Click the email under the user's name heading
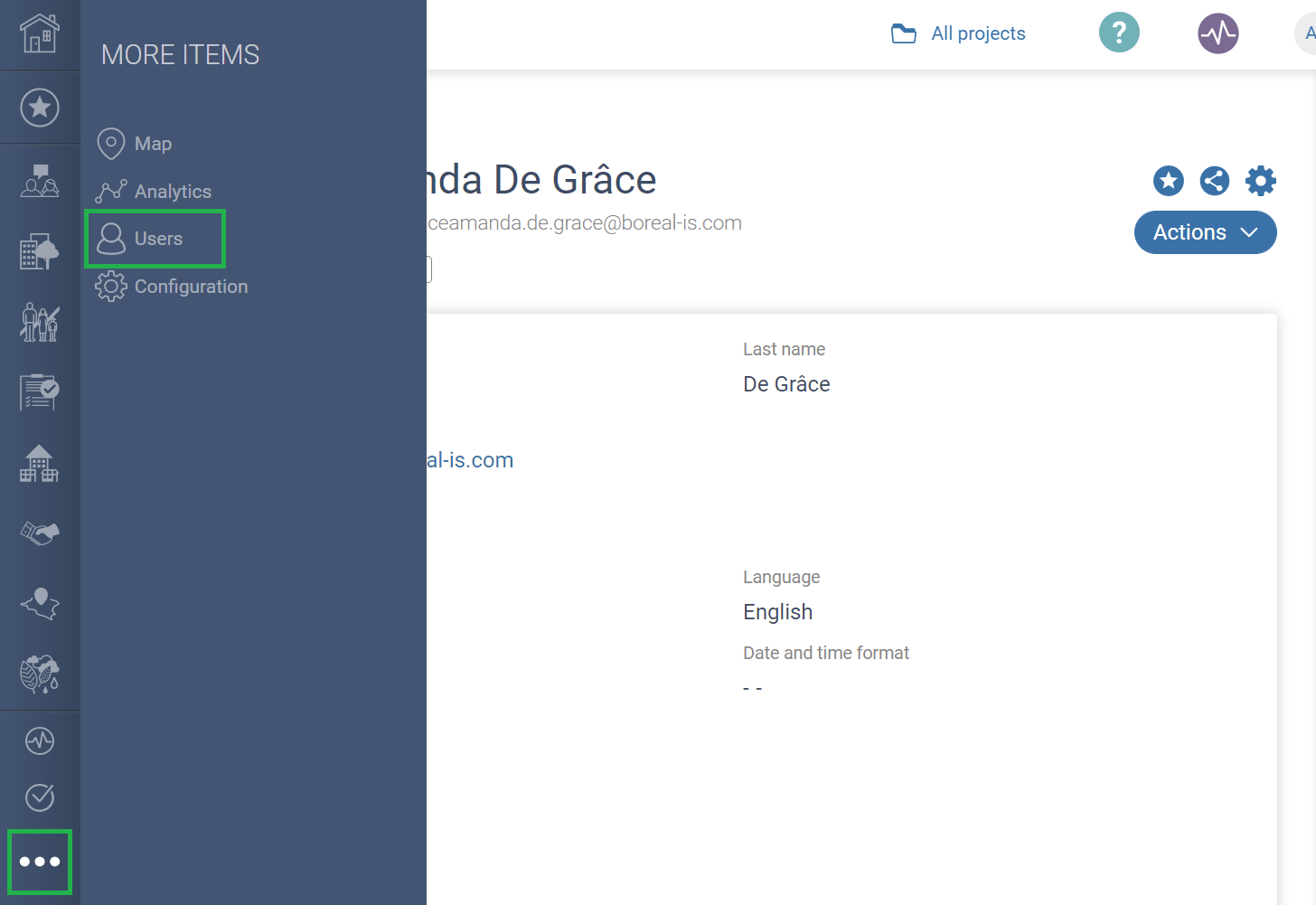This screenshot has width=1316, height=905. 585,223
